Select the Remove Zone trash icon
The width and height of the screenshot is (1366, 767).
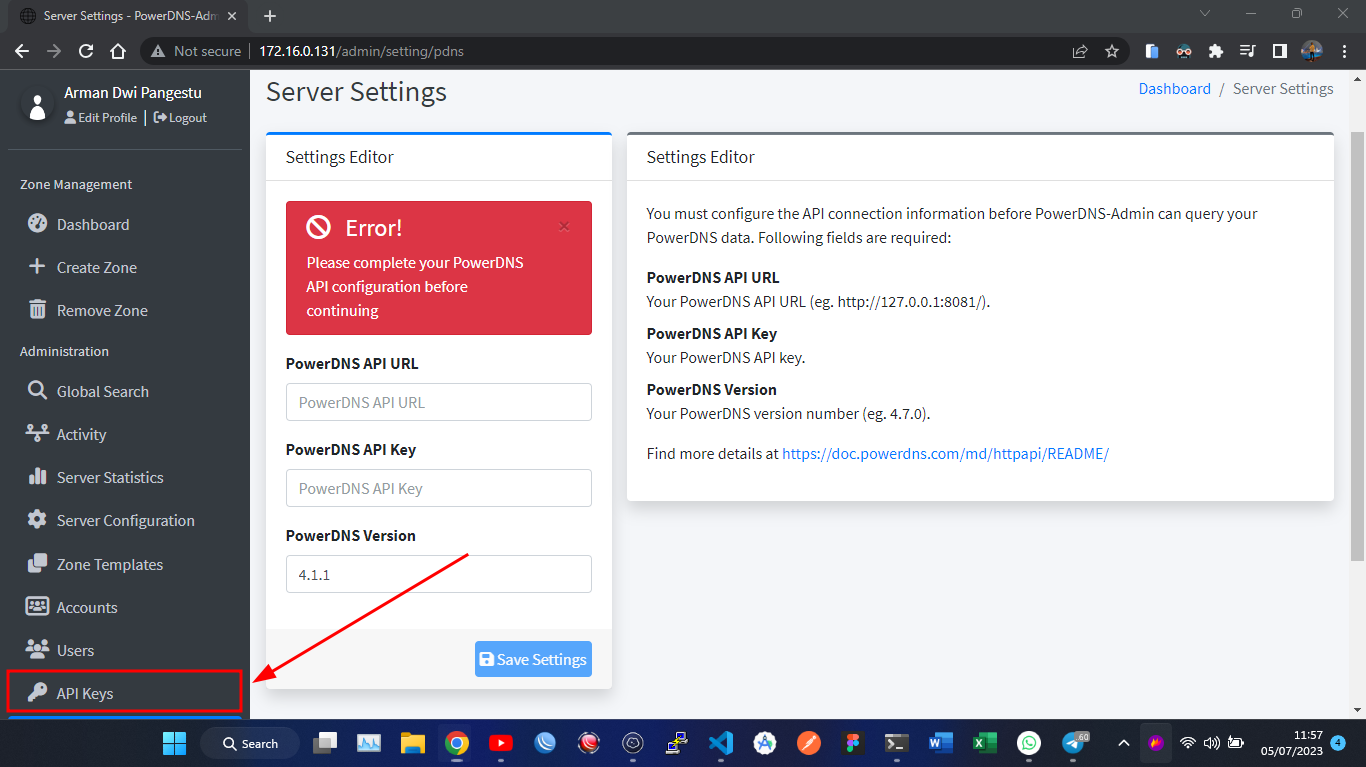pos(37,310)
